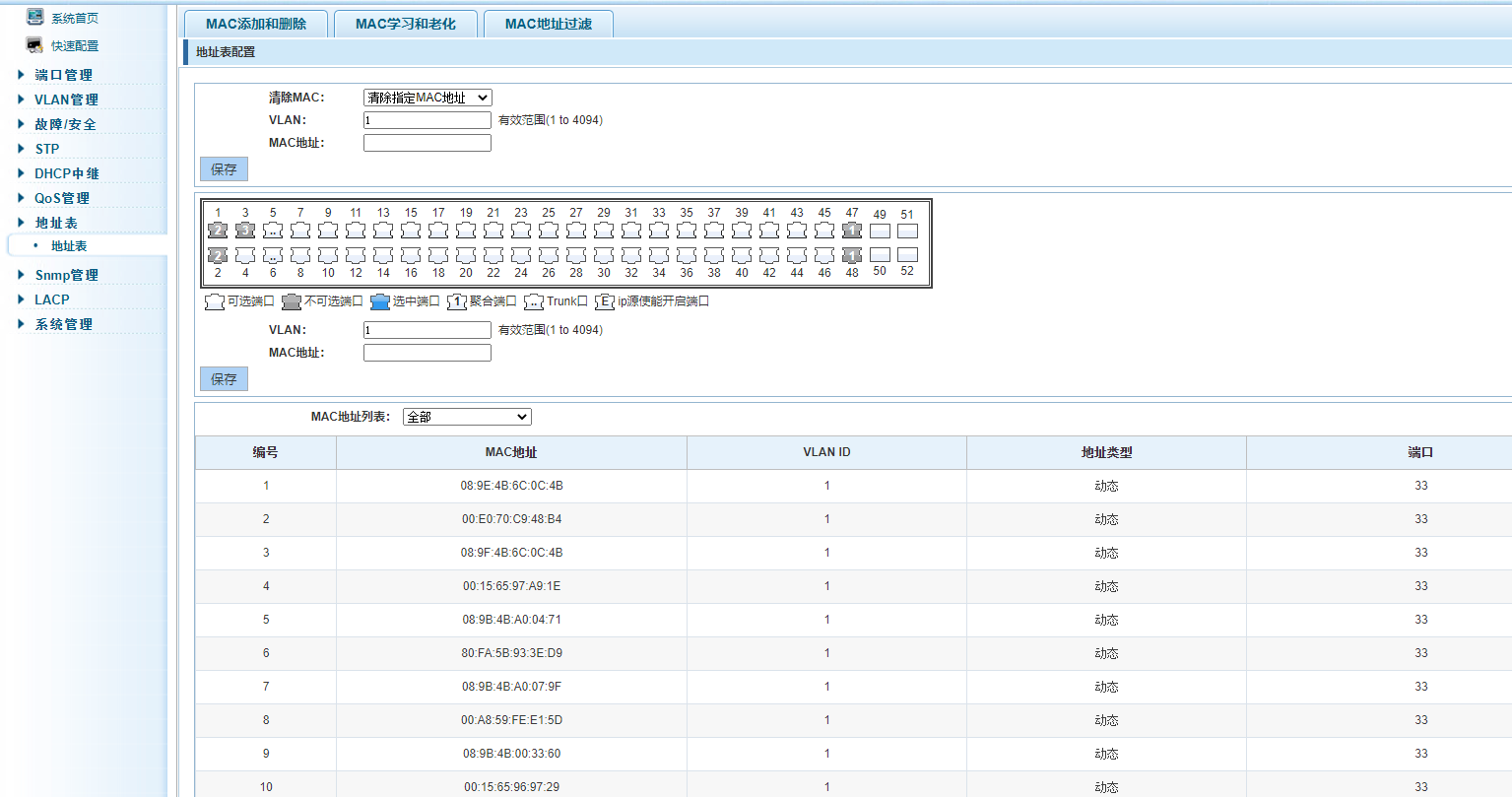The width and height of the screenshot is (1512, 797).
Task: Click the MAC地址 column header
Action: click(x=511, y=452)
